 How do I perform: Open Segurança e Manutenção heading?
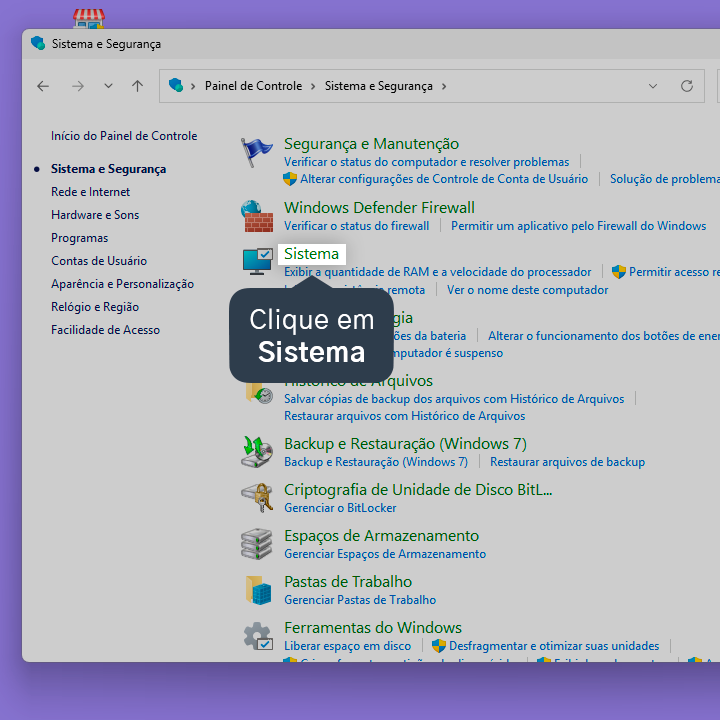[x=371, y=144]
